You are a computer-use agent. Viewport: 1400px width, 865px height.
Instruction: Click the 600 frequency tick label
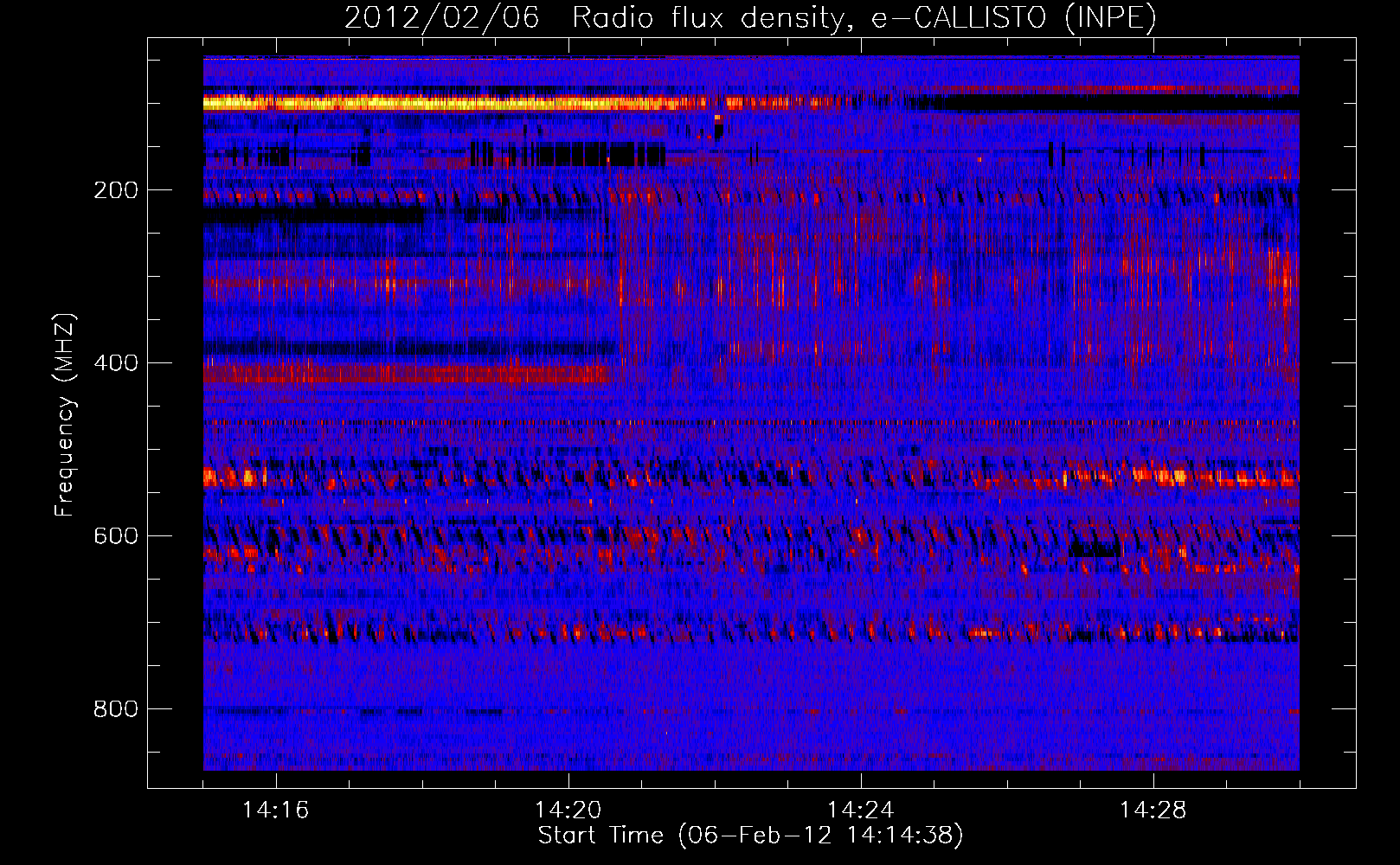[x=115, y=536]
